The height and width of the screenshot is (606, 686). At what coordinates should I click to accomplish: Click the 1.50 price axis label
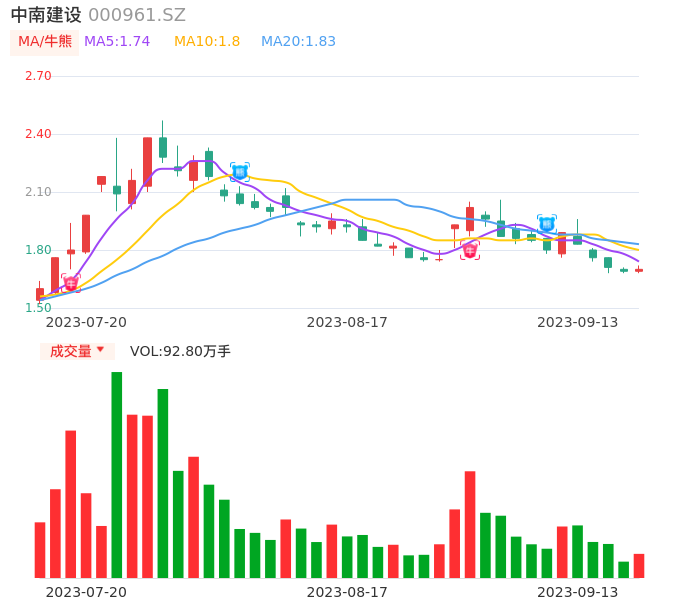(38, 308)
